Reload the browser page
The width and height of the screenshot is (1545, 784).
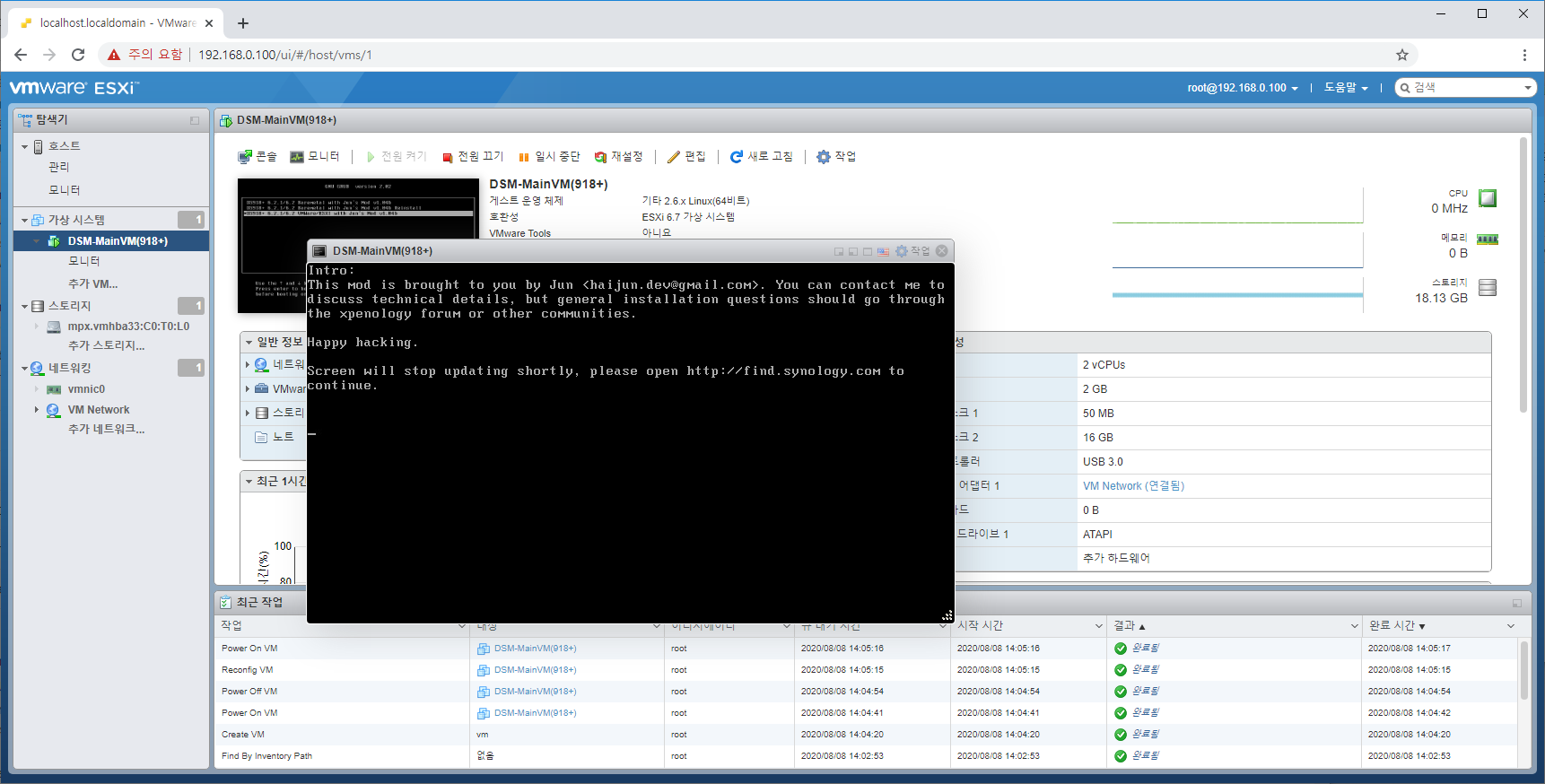click(78, 55)
